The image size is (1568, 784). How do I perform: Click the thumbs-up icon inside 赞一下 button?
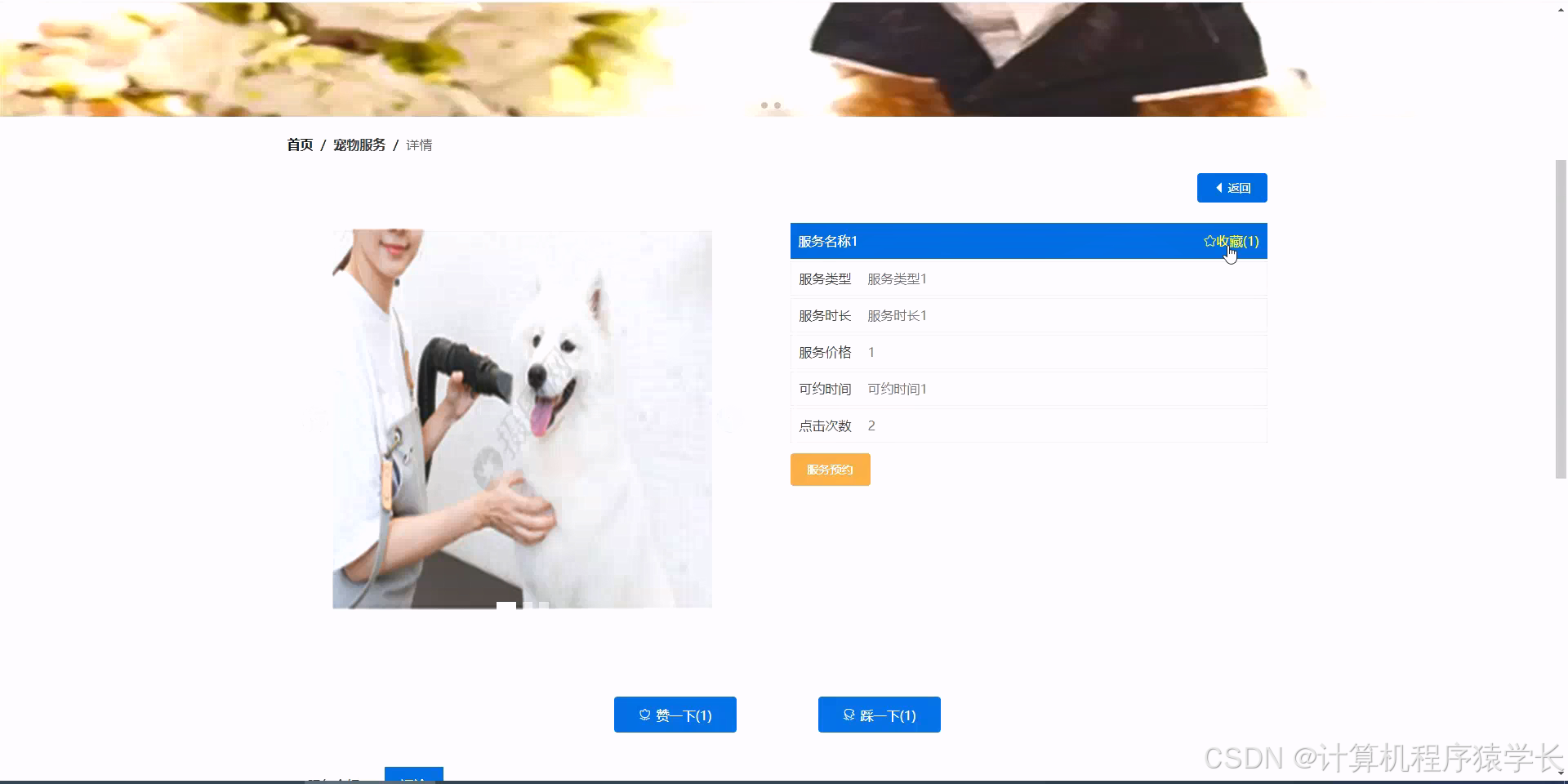pos(645,715)
